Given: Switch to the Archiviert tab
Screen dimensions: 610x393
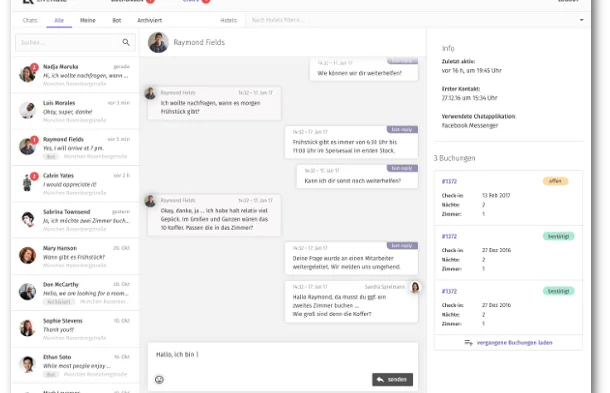Looking at the screenshot, I should 149,20.
